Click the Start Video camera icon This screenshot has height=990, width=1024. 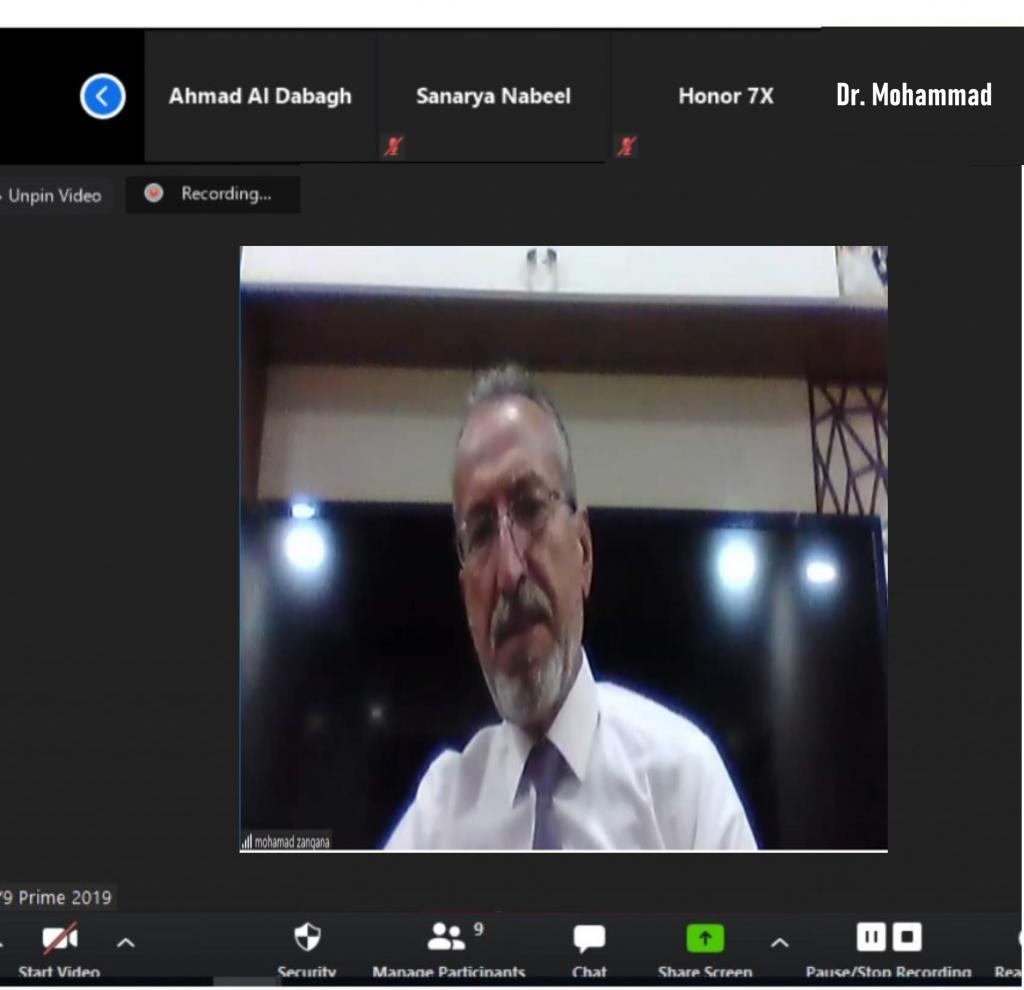(59, 939)
